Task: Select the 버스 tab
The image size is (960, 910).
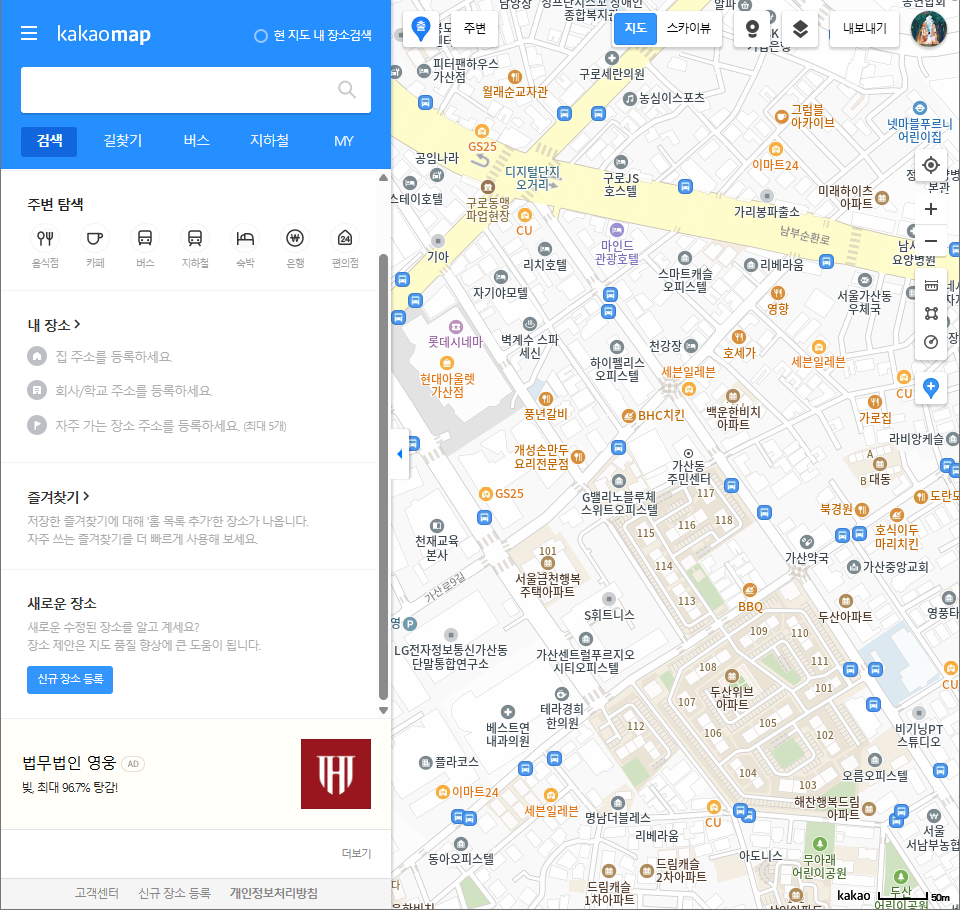Action: pos(197,141)
